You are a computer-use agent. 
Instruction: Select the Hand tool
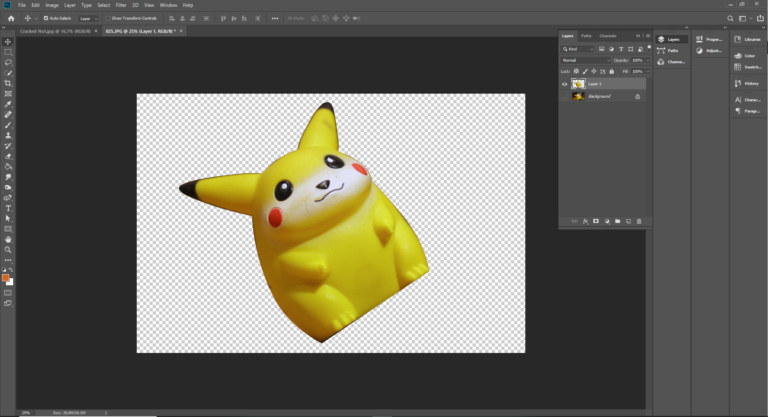[8, 240]
